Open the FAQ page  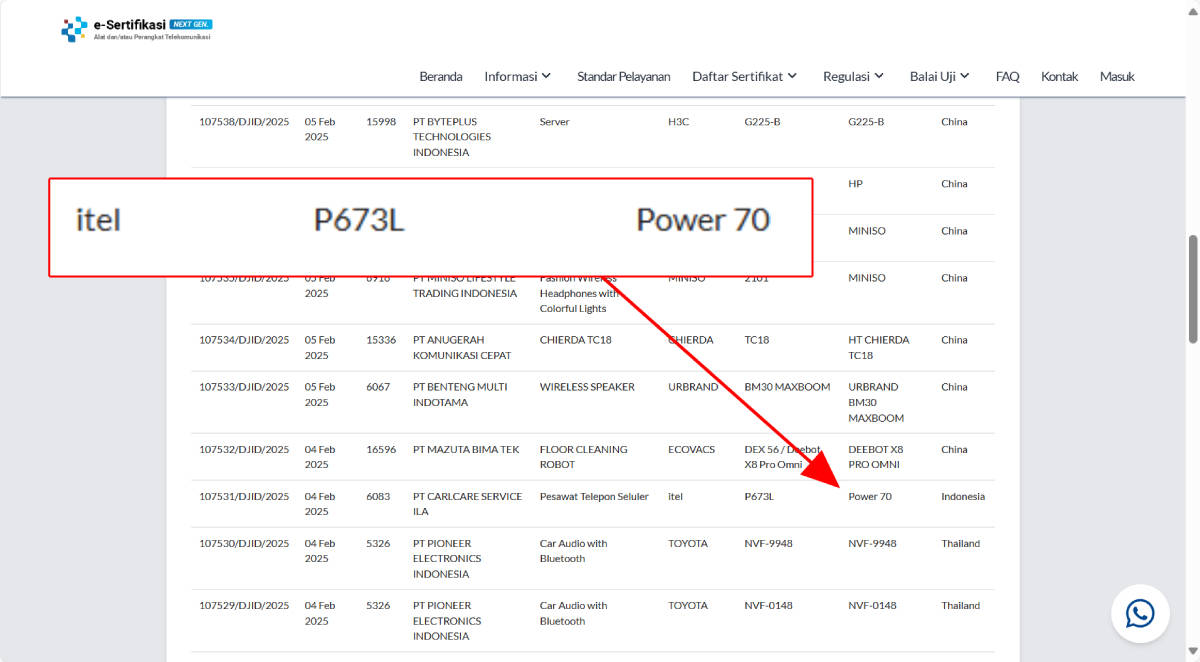pos(1008,76)
